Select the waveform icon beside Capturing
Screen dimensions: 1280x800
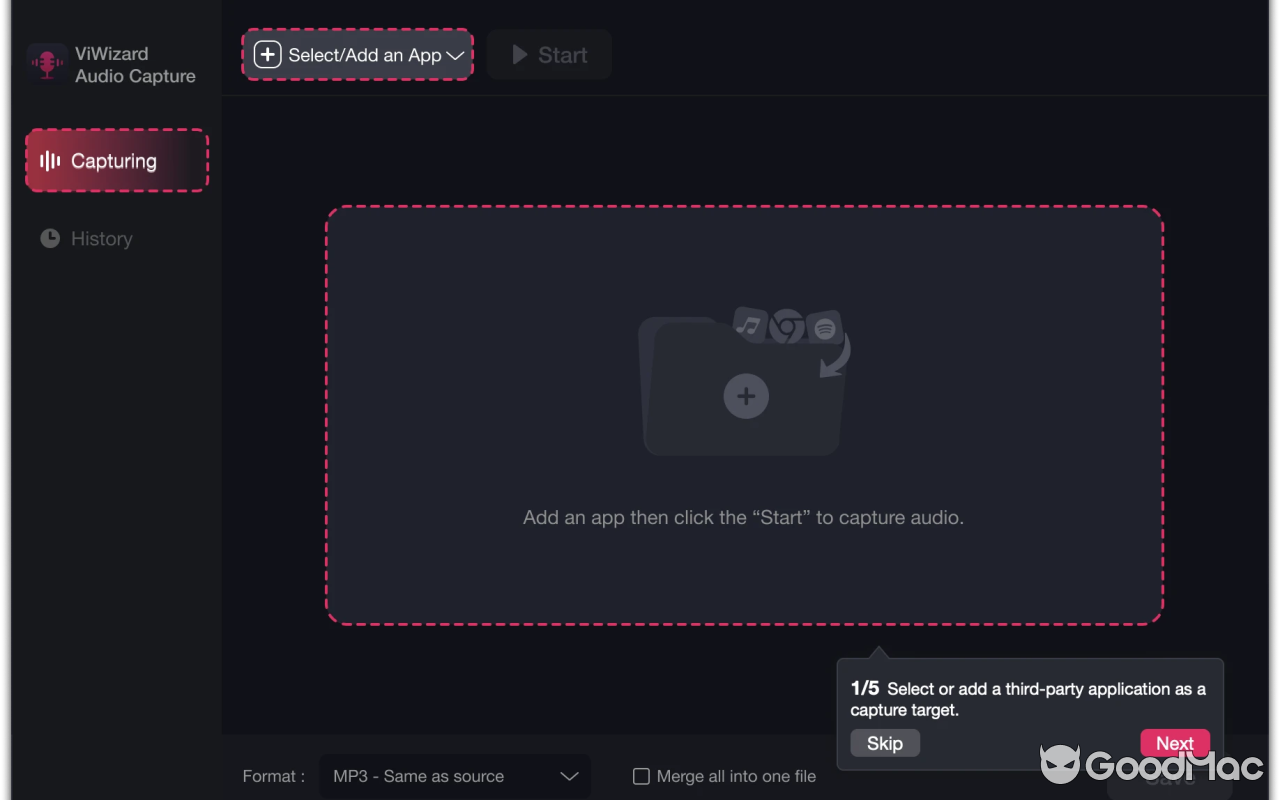point(51,160)
